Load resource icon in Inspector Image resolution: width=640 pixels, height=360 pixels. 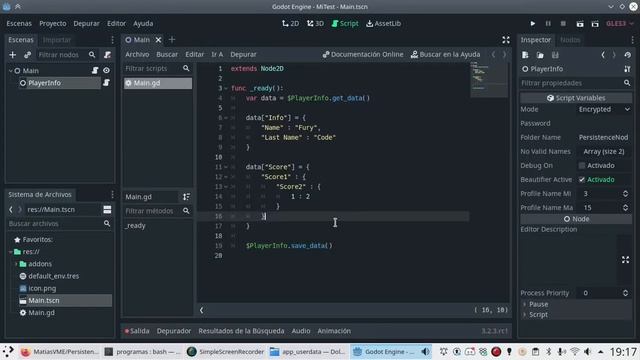point(540,55)
